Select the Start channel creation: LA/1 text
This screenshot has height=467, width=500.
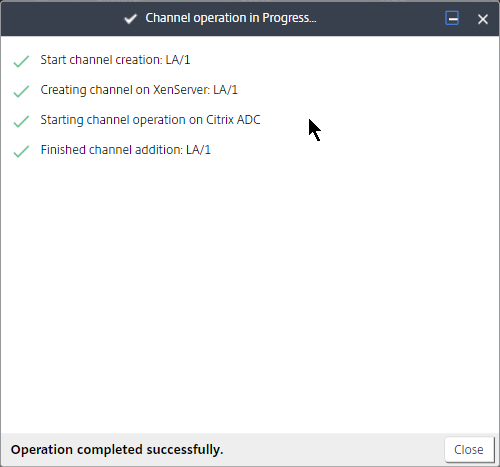115,60
